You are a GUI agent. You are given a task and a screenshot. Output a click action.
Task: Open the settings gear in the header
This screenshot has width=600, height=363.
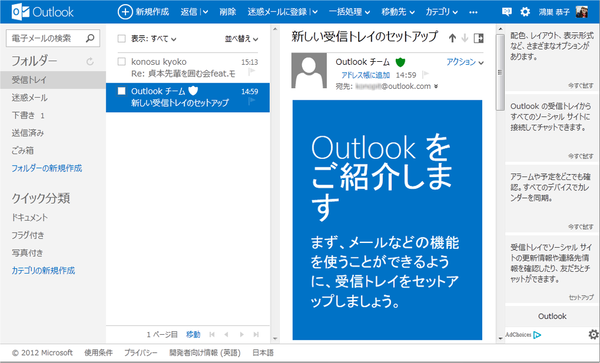(525, 12)
